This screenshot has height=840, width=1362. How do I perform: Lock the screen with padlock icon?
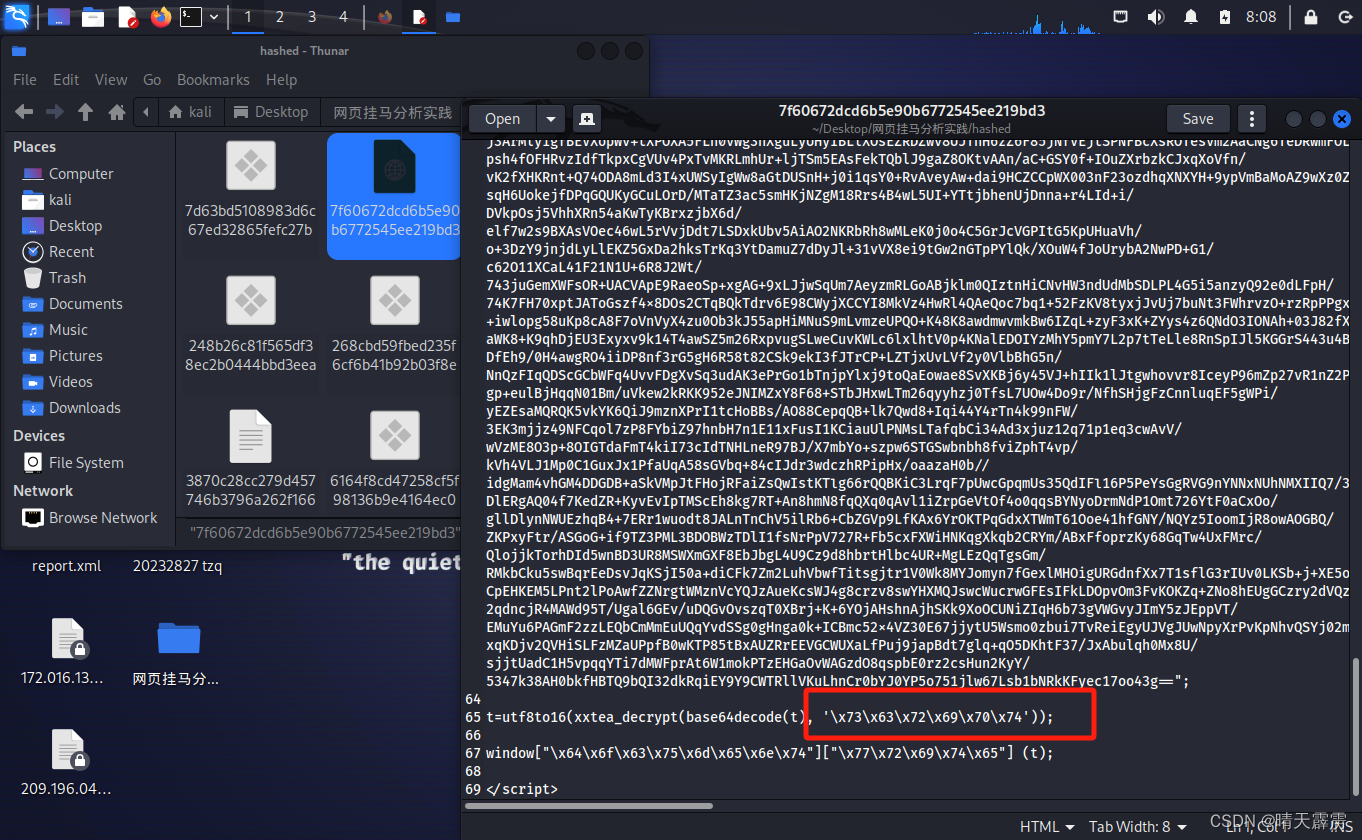click(1310, 17)
